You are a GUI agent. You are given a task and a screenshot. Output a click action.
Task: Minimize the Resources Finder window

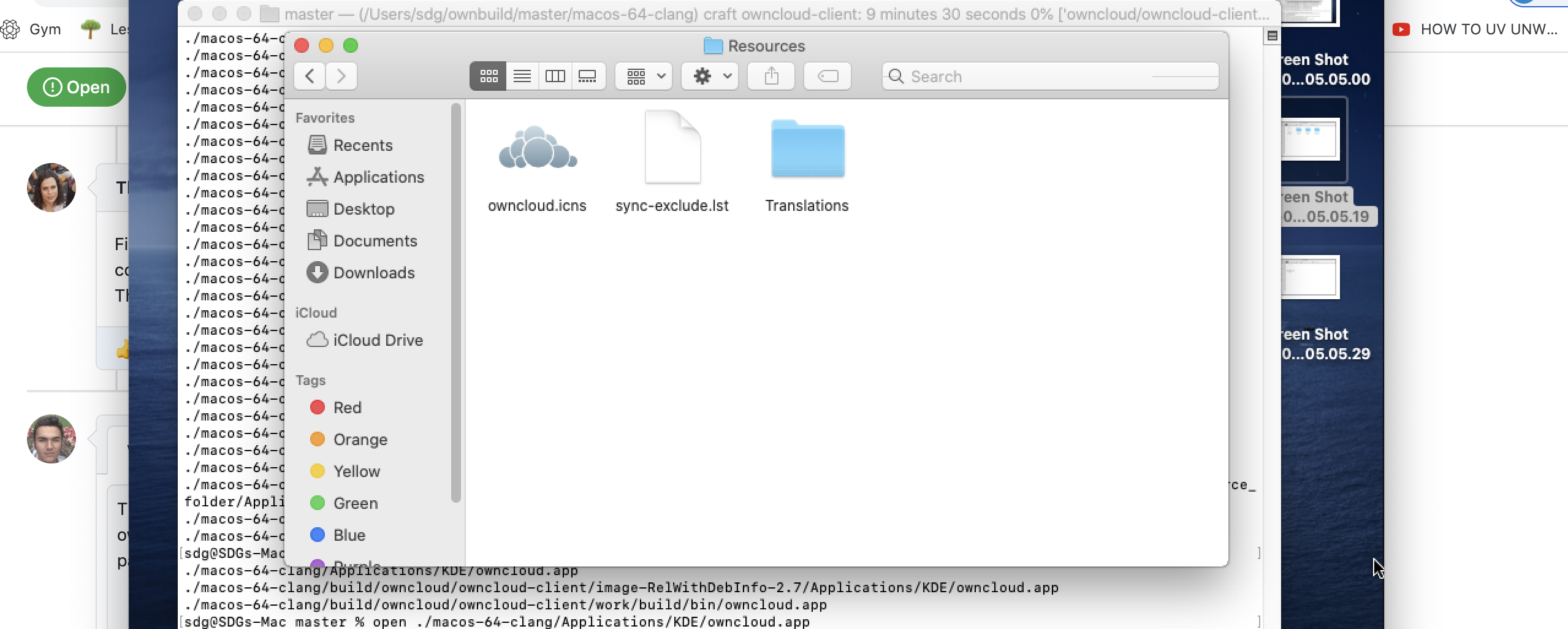[x=326, y=45]
